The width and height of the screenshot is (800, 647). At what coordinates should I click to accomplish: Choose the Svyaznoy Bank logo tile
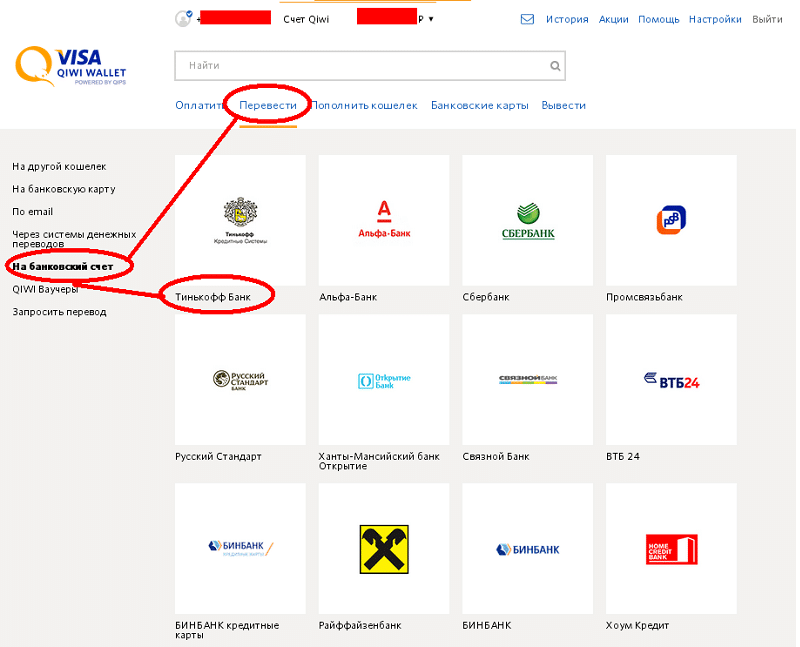[x=528, y=380]
